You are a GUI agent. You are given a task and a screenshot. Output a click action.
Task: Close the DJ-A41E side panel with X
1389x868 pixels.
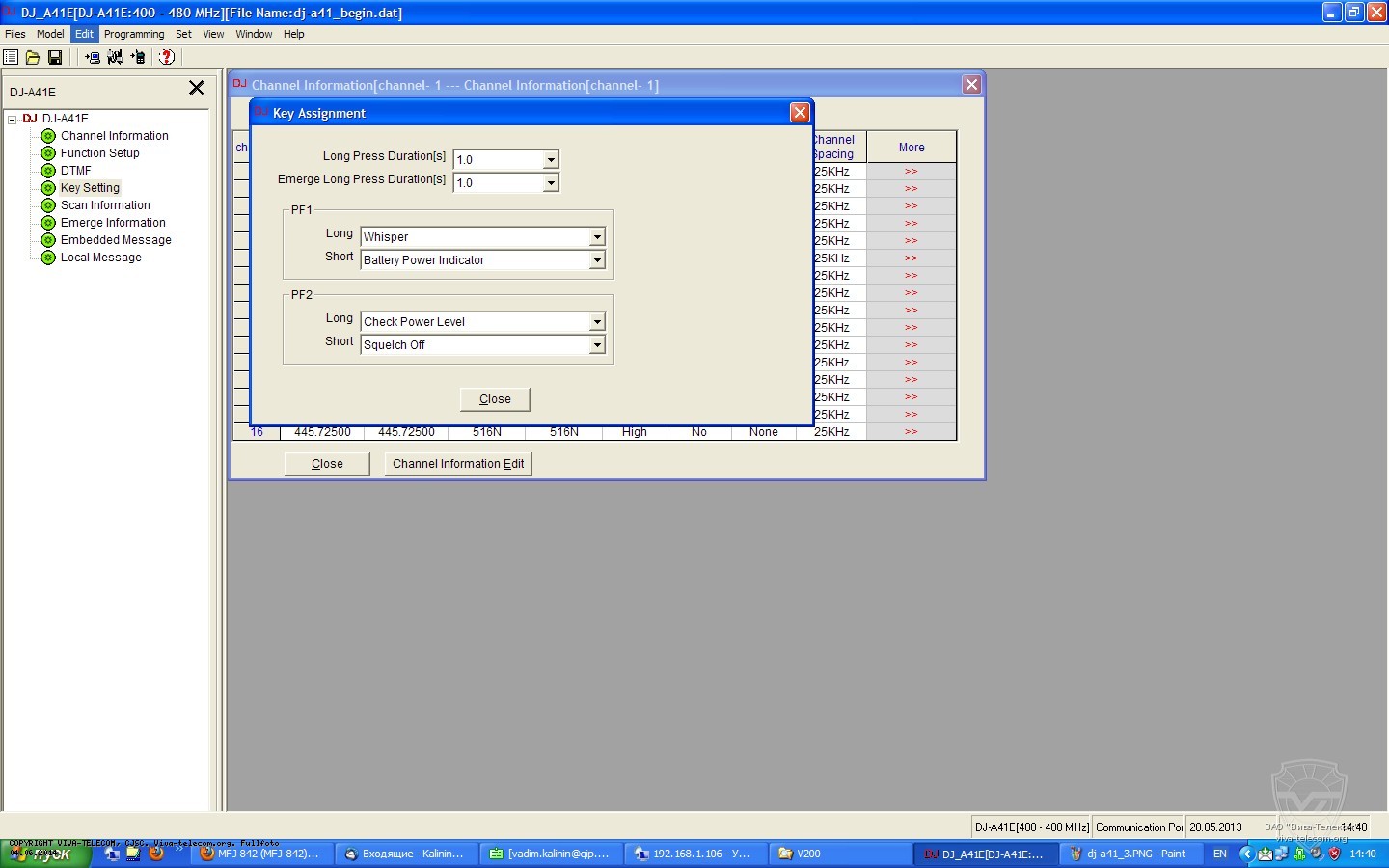(x=197, y=88)
